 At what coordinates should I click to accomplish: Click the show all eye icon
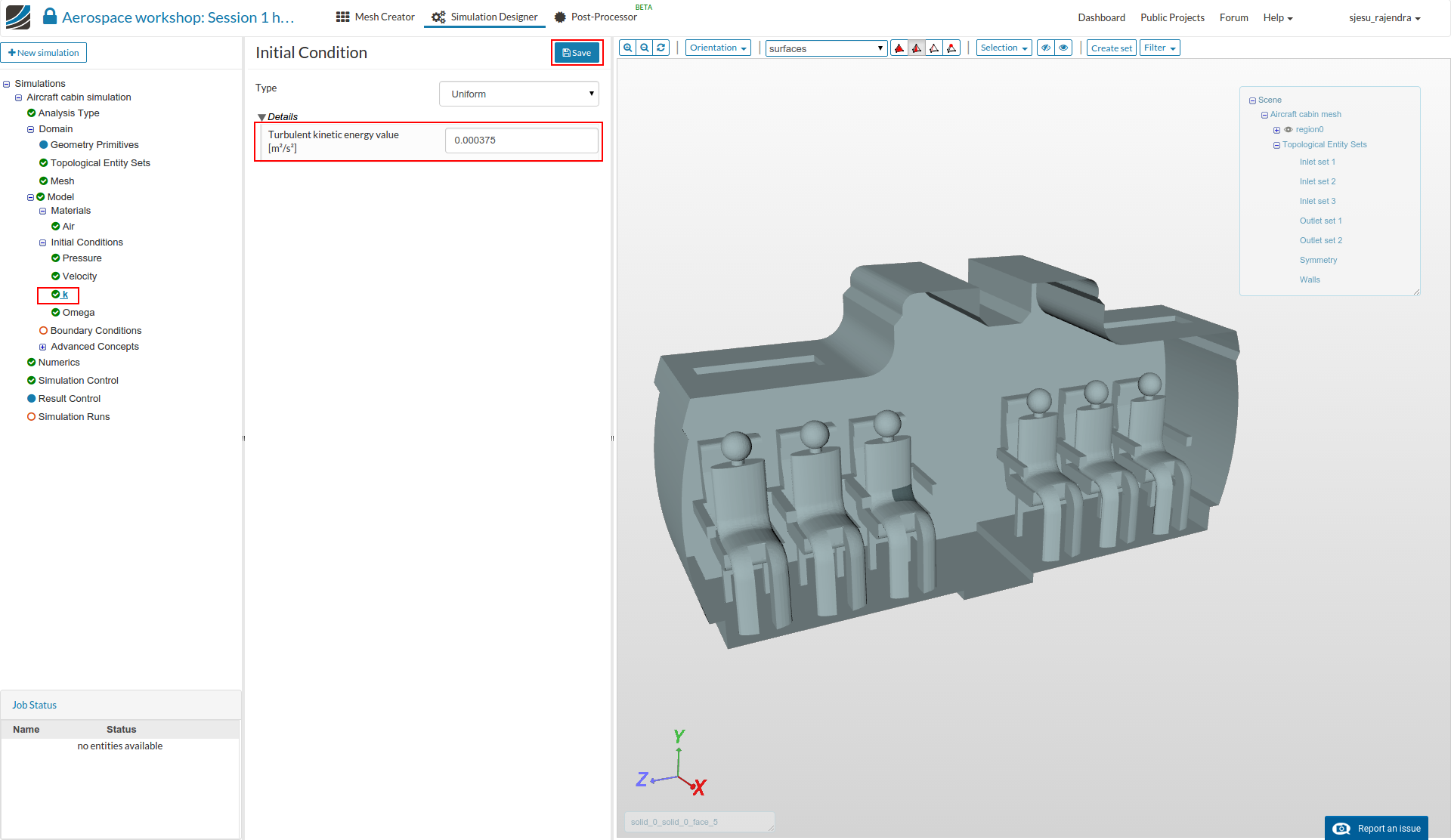(1063, 48)
